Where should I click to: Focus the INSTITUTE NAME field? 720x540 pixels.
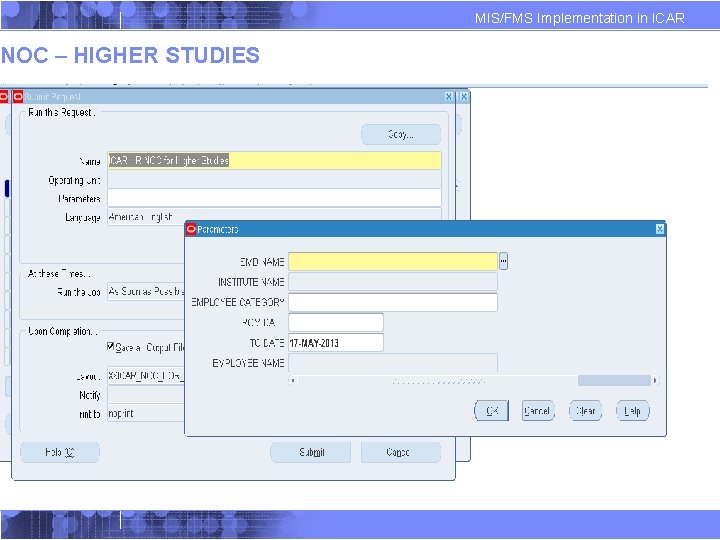[393, 281]
